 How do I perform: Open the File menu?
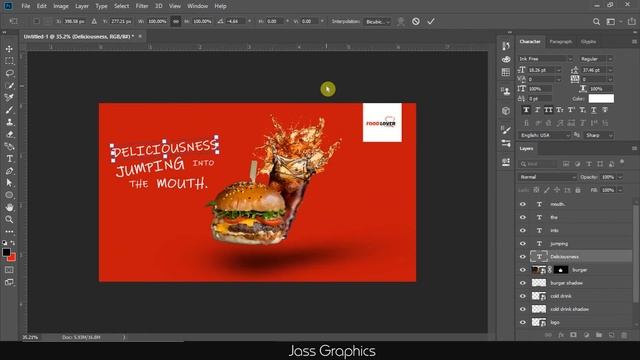pyautogui.click(x=26, y=6)
